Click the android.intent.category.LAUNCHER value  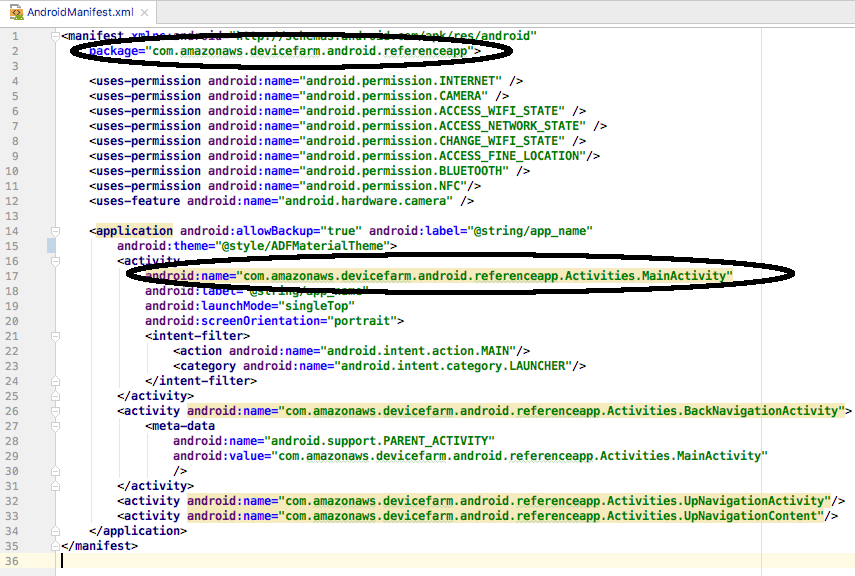pyautogui.click(x=453, y=366)
